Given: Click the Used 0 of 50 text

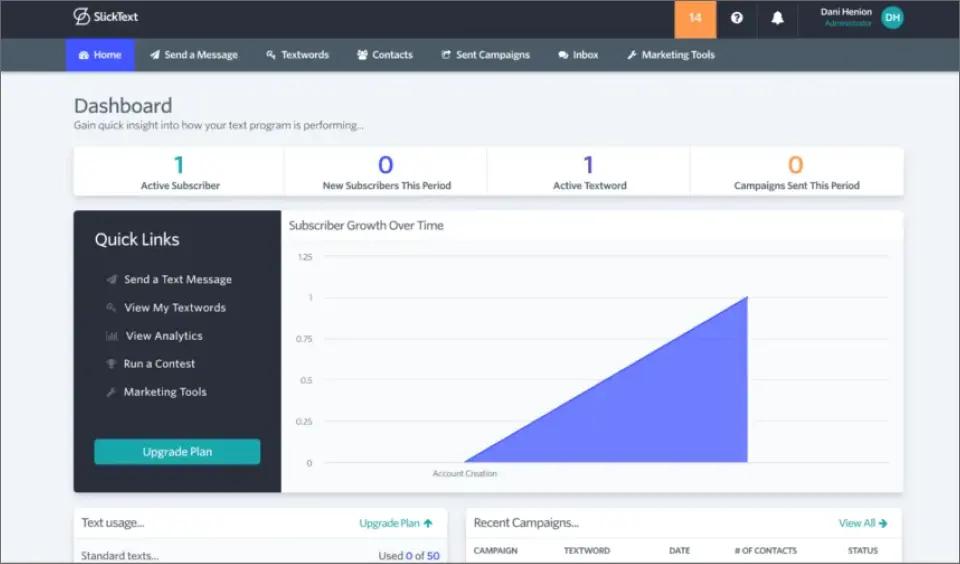Looking at the screenshot, I should pos(409,556).
